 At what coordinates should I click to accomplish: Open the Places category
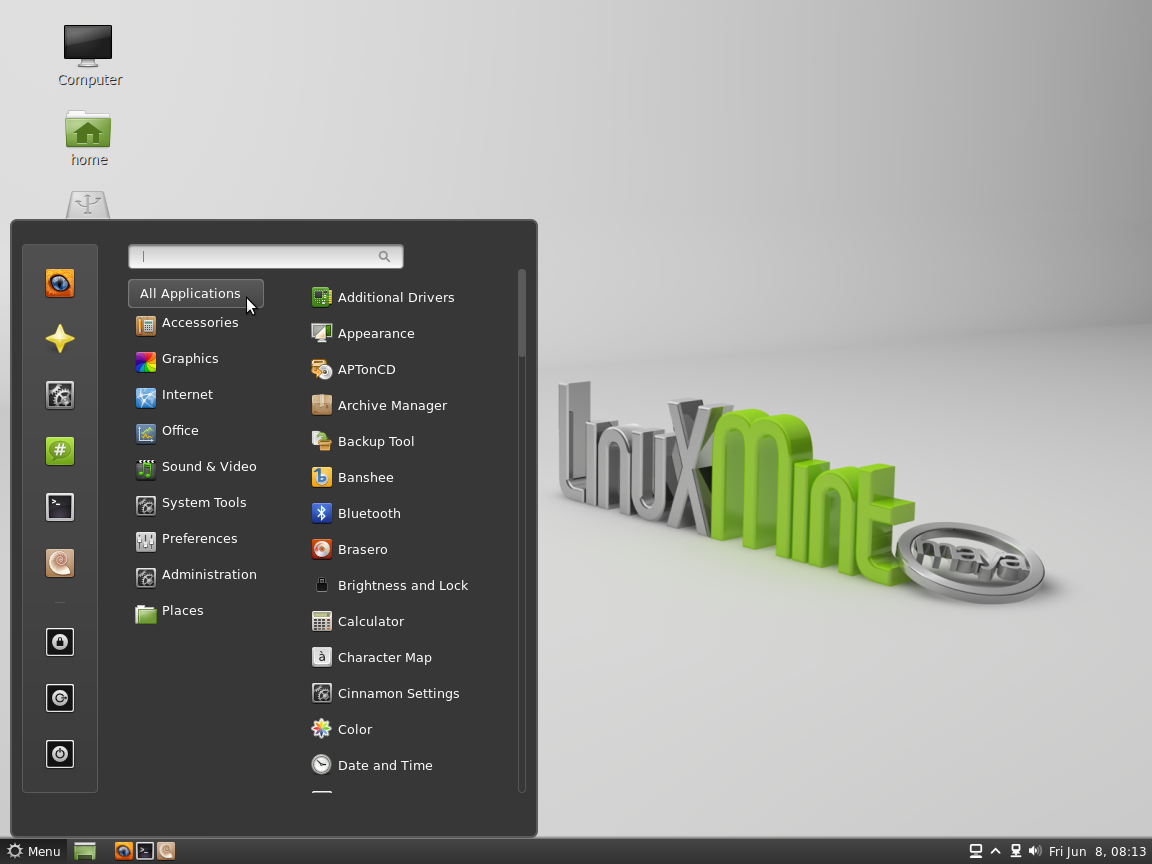169,611
